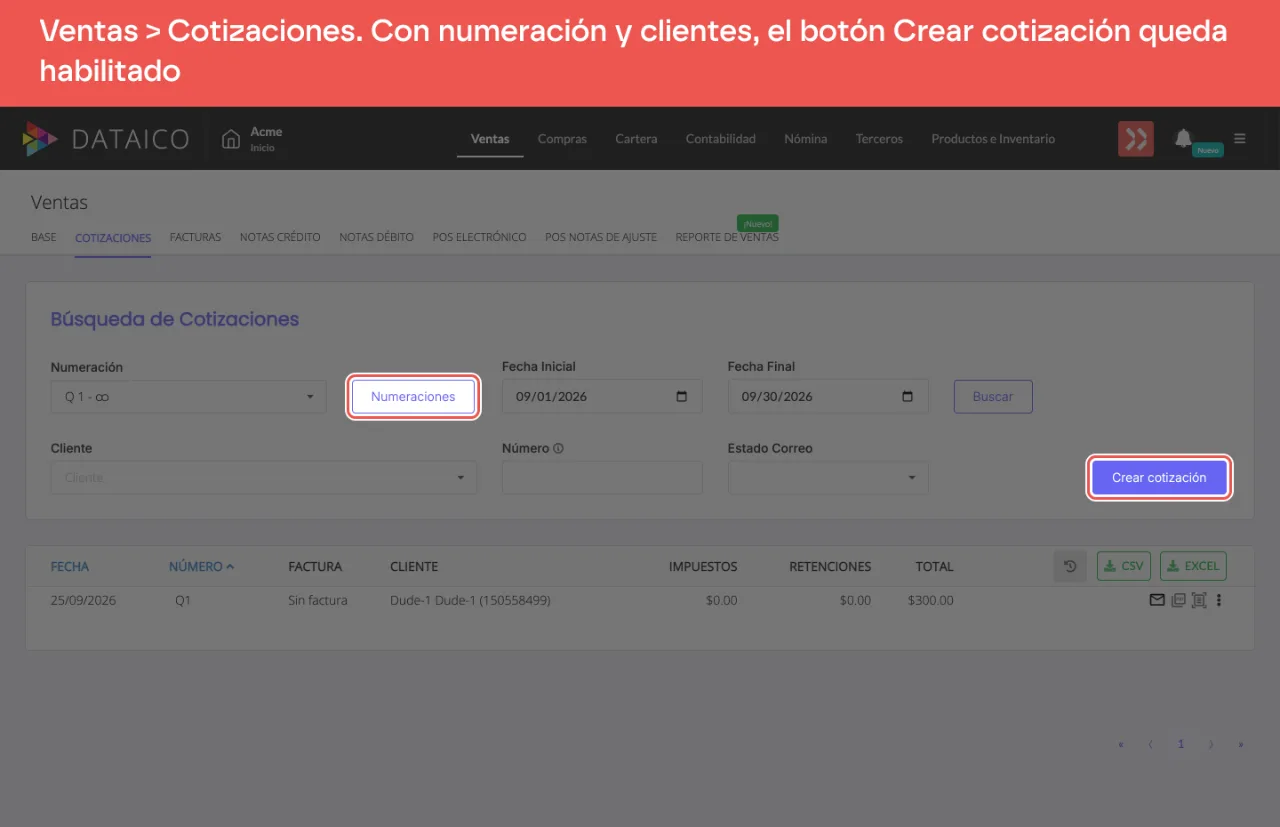Open the hamburger menu
Image resolution: width=1280 pixels, height=827 pixels.
(x=1240, y=138)
